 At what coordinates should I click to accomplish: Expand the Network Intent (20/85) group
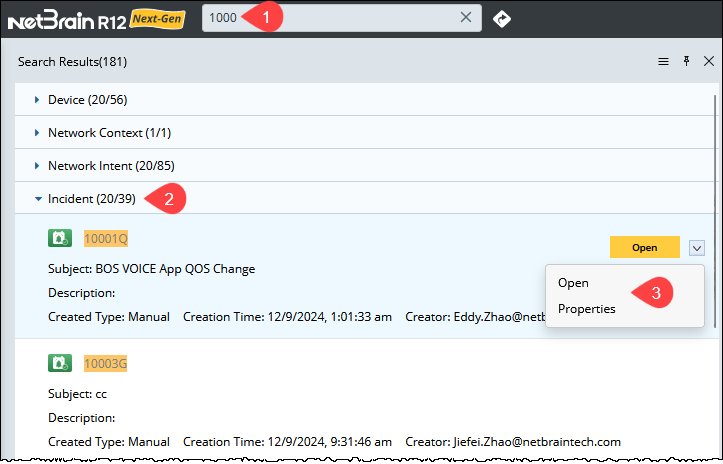[37, 166]
